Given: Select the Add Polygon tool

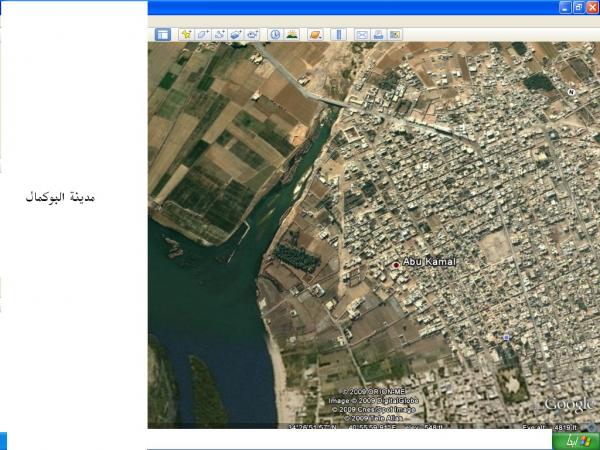Looking at the screenshot, I should point(202,34).
